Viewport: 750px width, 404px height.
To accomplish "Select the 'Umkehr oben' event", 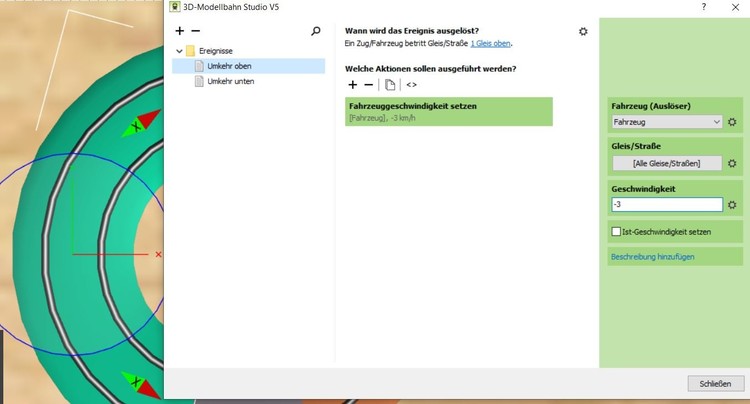I will [x=249, y=66].
